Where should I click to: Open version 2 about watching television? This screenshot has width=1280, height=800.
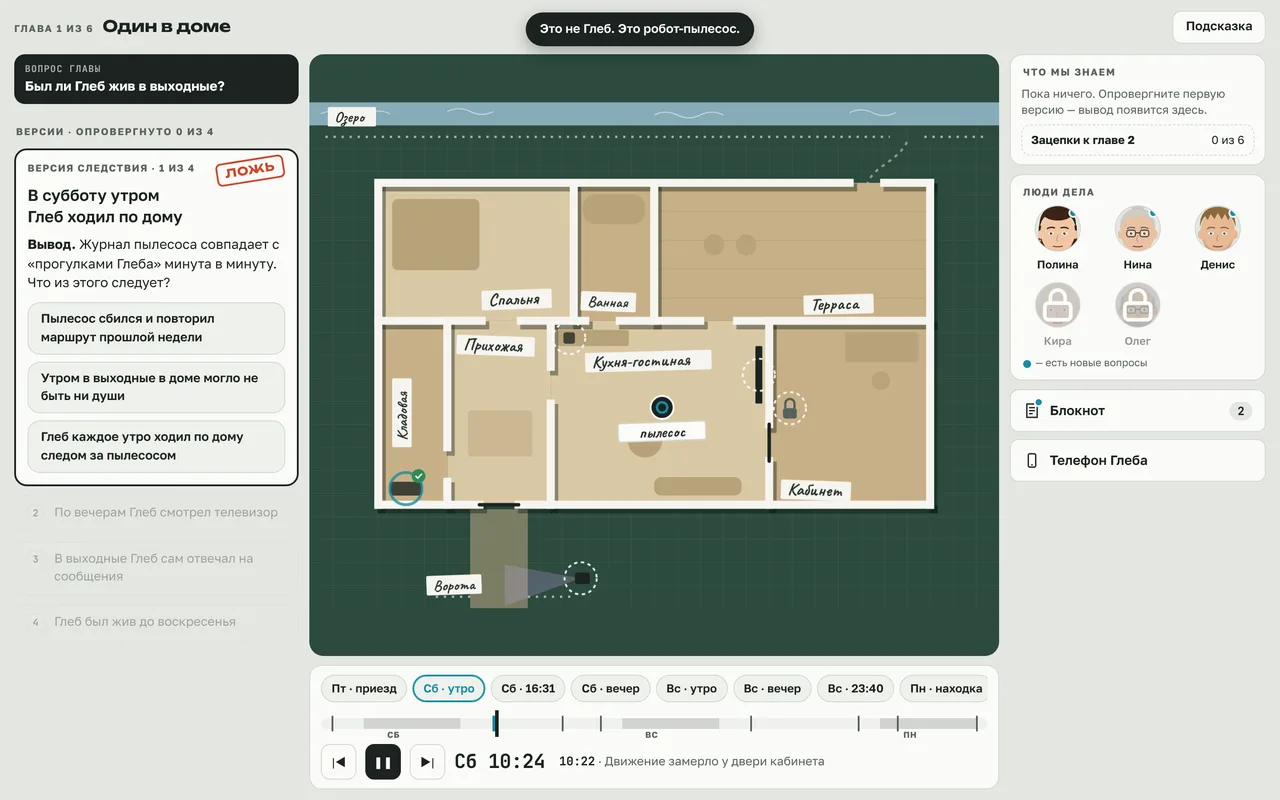point(156,513)
